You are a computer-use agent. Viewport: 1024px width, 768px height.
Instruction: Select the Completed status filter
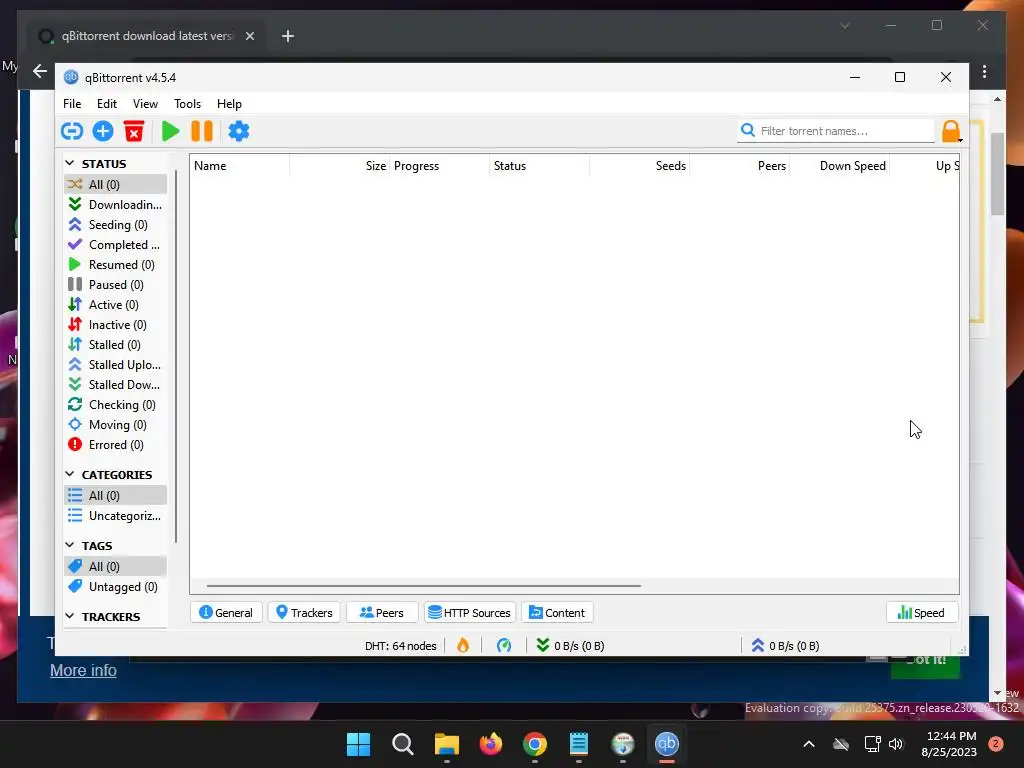(116, 245)
